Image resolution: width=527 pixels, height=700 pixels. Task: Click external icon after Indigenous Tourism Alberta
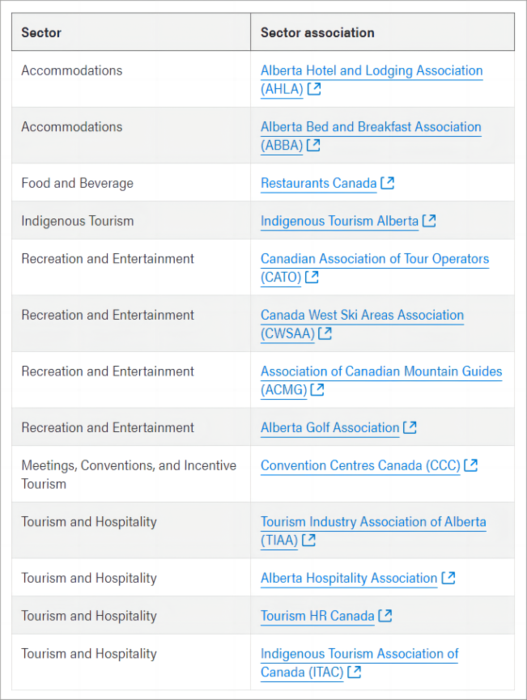coord(429,221)
